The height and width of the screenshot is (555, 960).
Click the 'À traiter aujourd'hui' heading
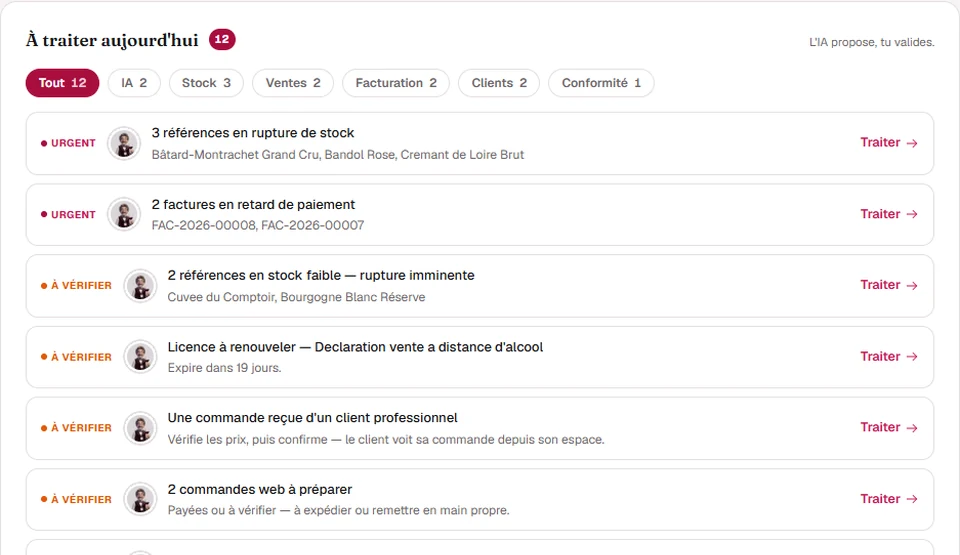112,40
